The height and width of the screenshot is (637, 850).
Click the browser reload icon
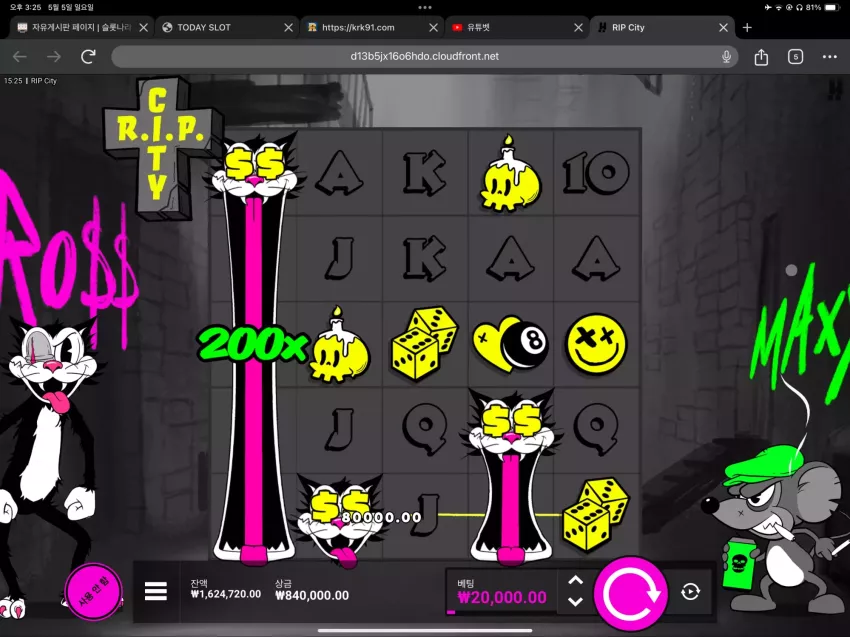click(88, 56)
